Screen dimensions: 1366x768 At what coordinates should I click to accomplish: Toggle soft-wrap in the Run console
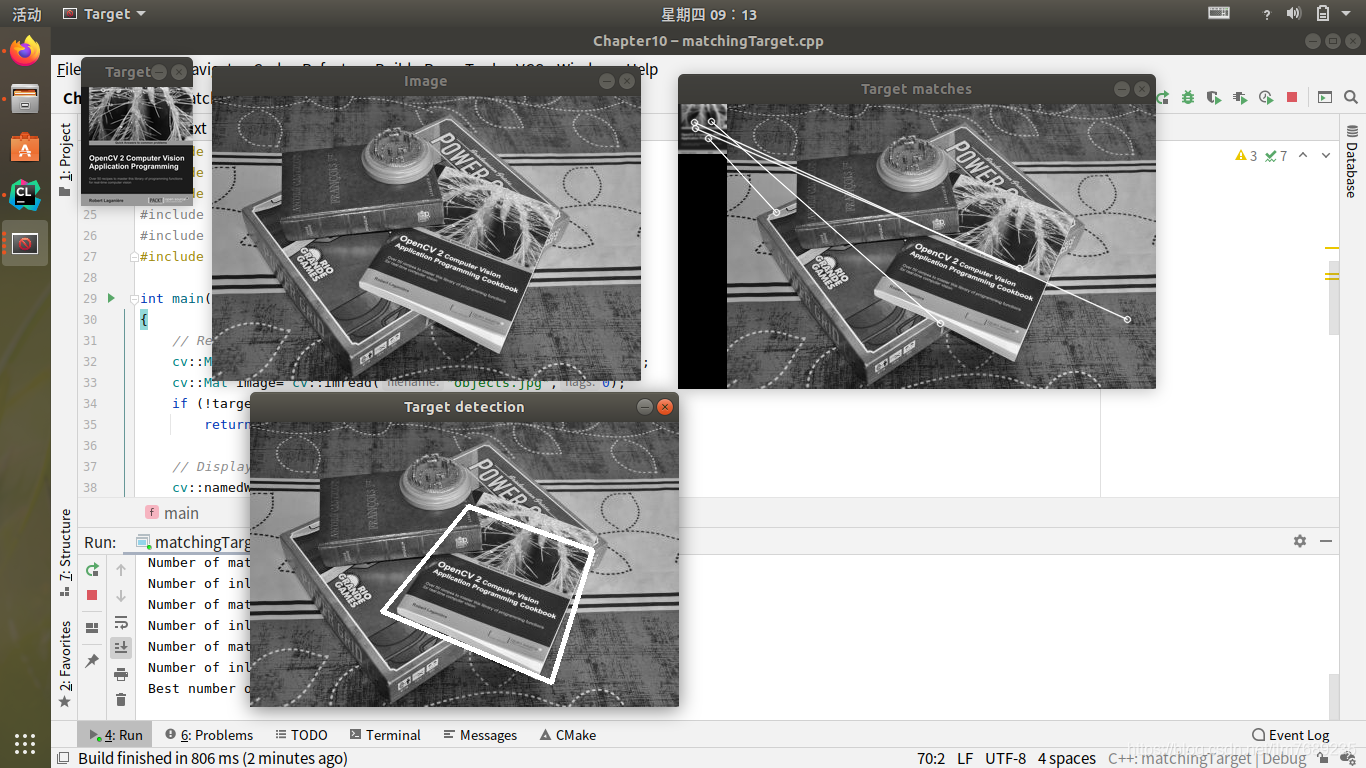click(x=121, y=622)
